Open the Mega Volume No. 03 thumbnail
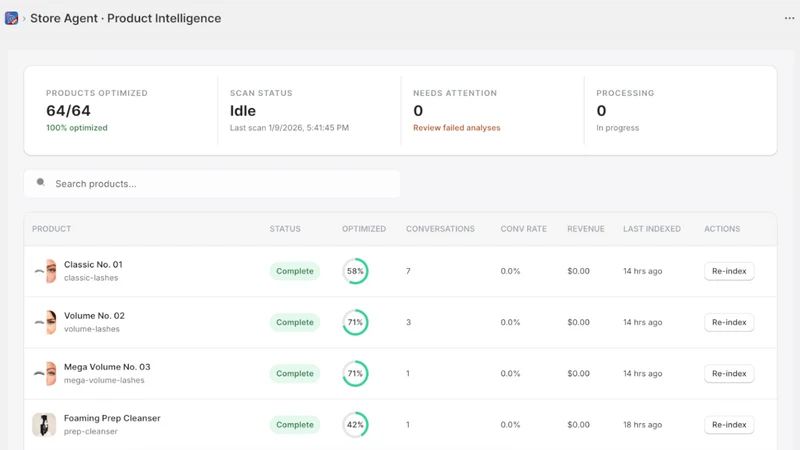 pyautogui.click(x=45, y=373)
